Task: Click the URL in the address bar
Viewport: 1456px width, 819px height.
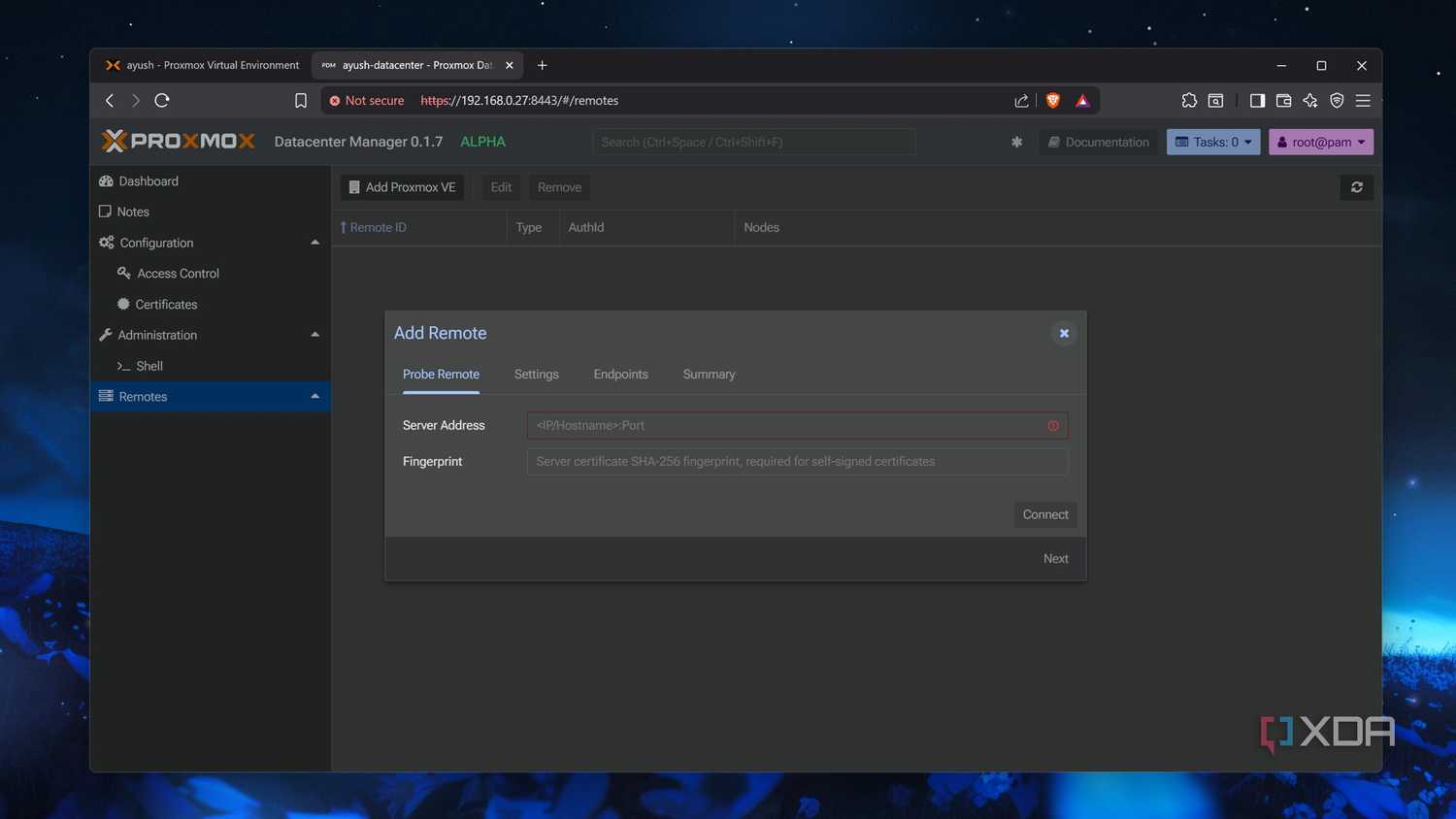Action: [519, 101]
